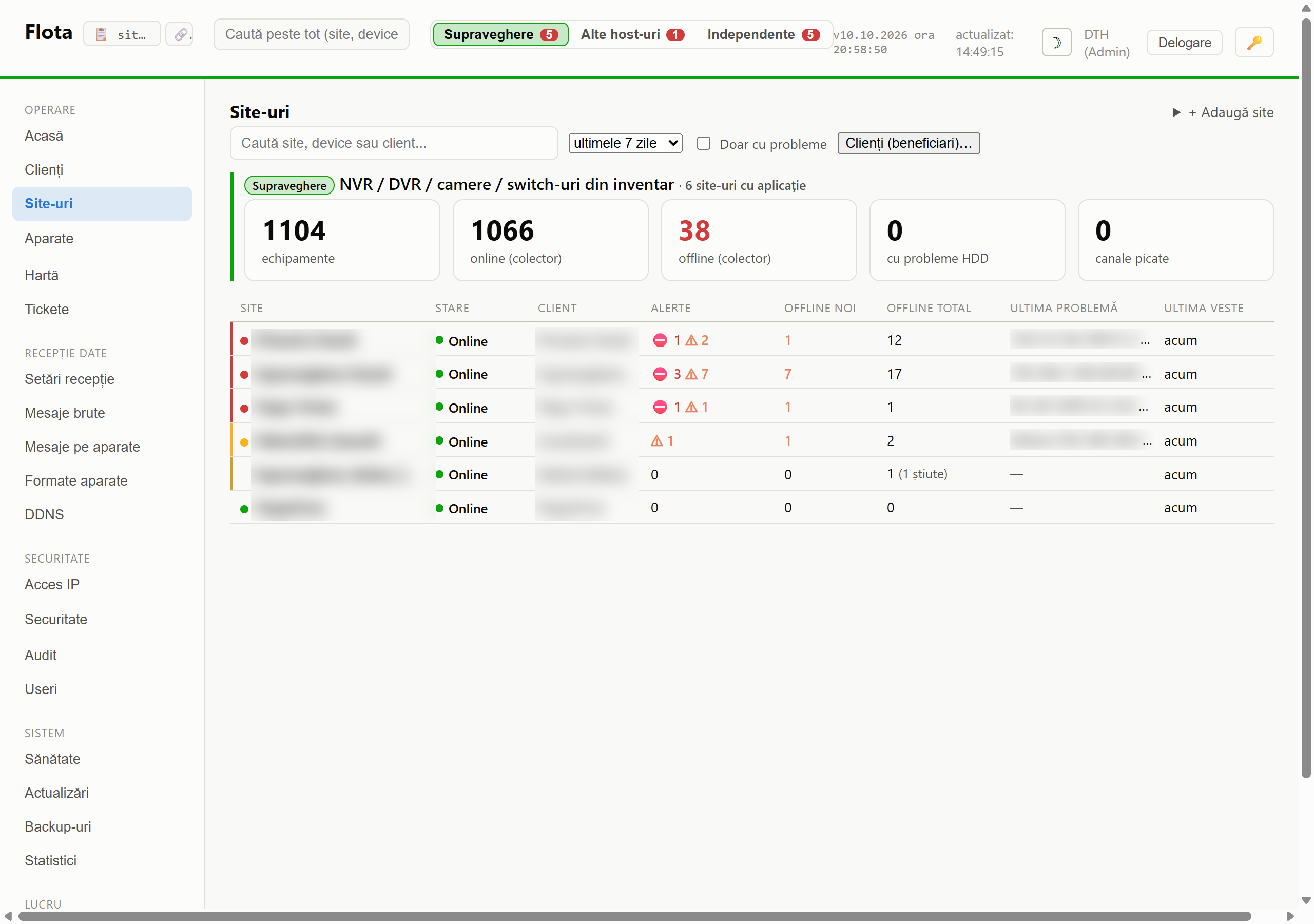Image resolution: width=1314 pixels, height=924 pixels.
Task: Switch to the Alte host-uri tab
Action: [632, 34]
